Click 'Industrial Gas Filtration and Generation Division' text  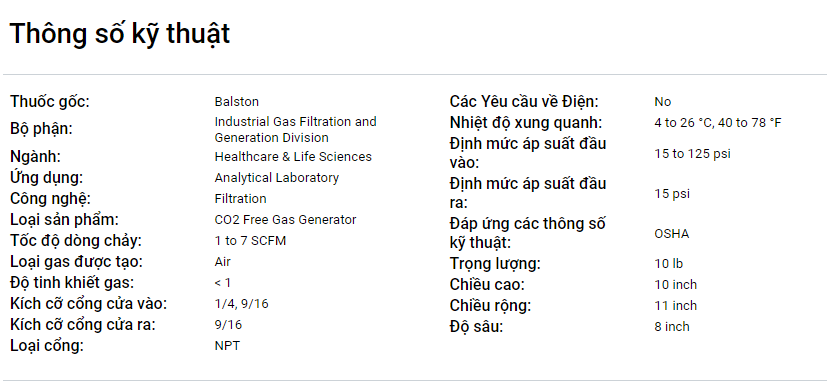pyautogui.click(x=295, y=129)
